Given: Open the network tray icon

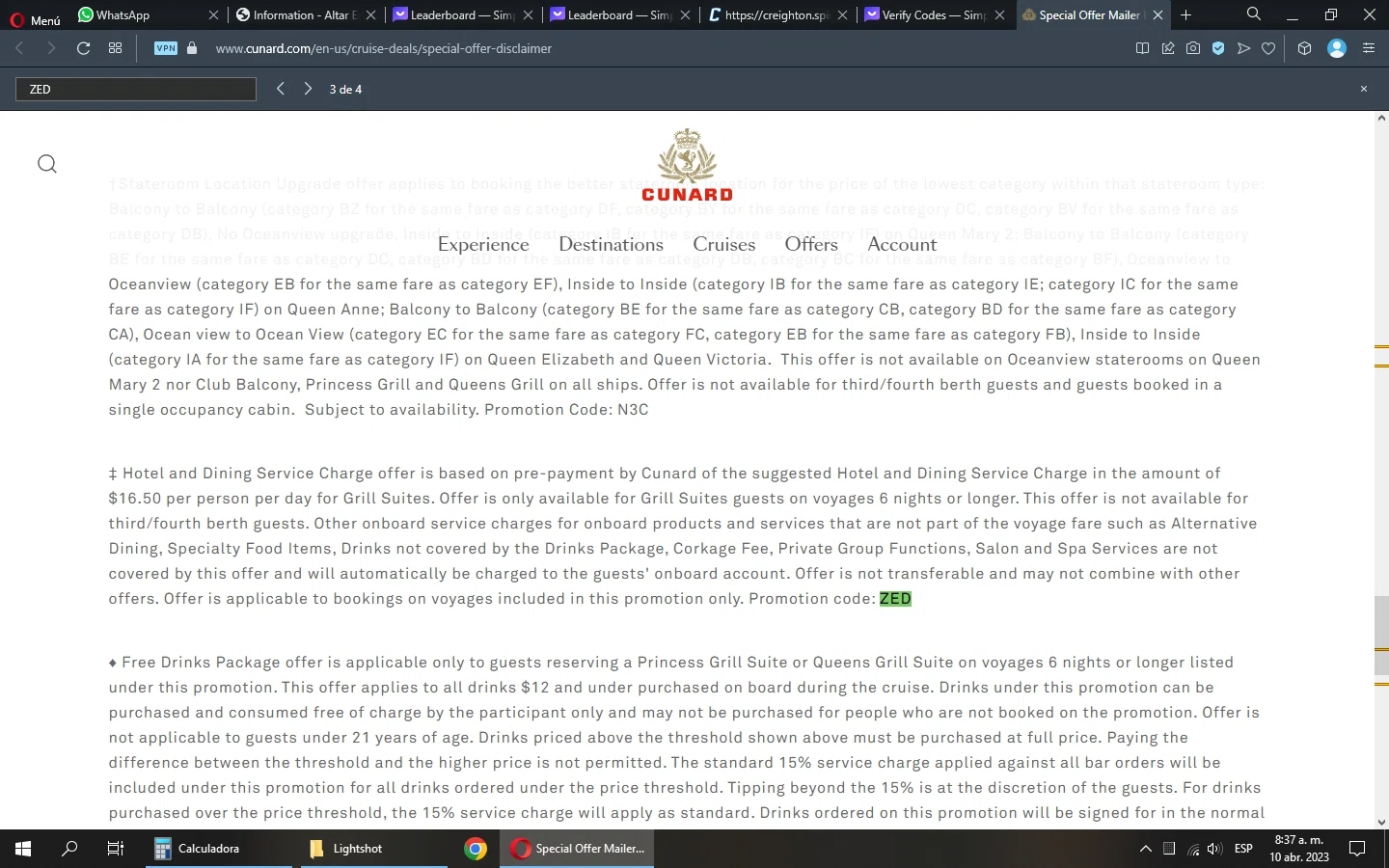Looking at the screenshot, I should click(x=1193, y=849).
